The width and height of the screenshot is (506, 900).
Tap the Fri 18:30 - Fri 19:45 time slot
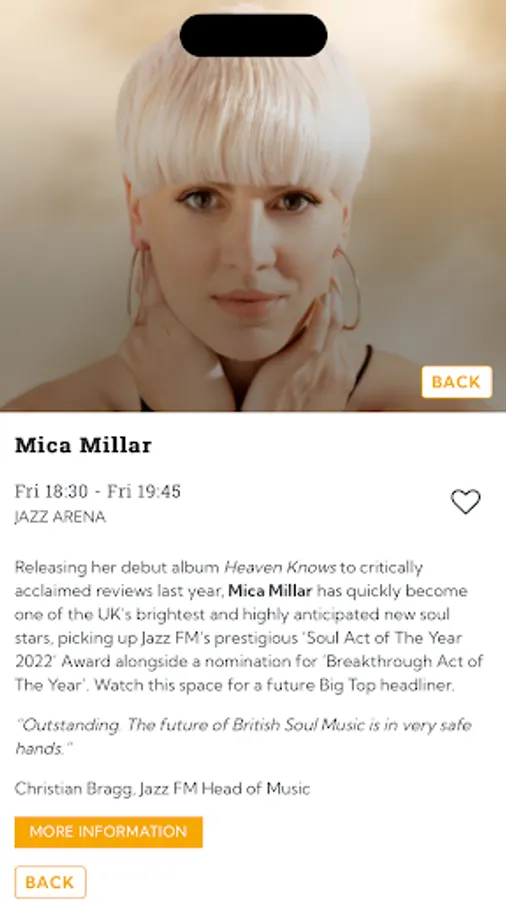click(98, 491)
